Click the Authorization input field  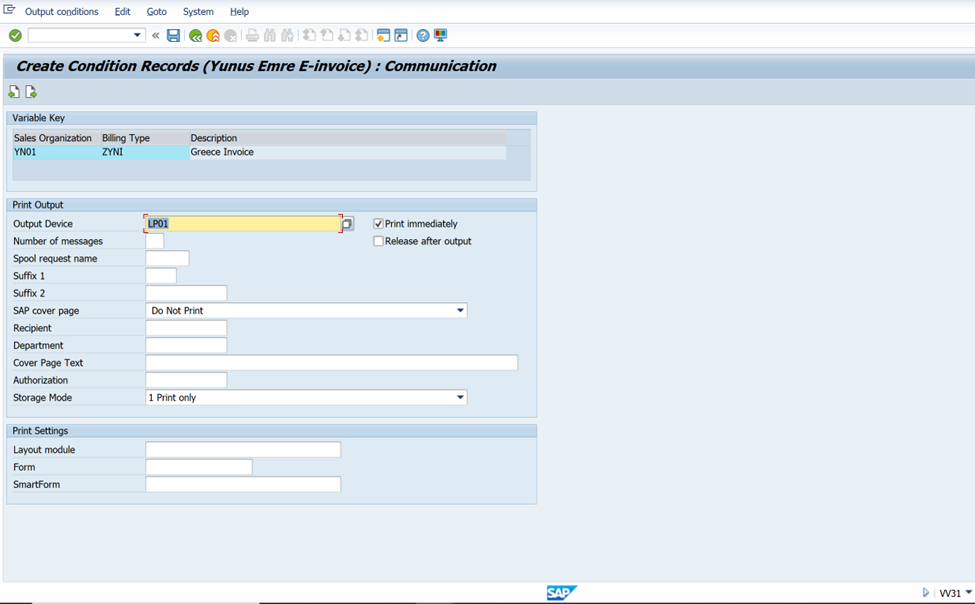coord(187,380)
